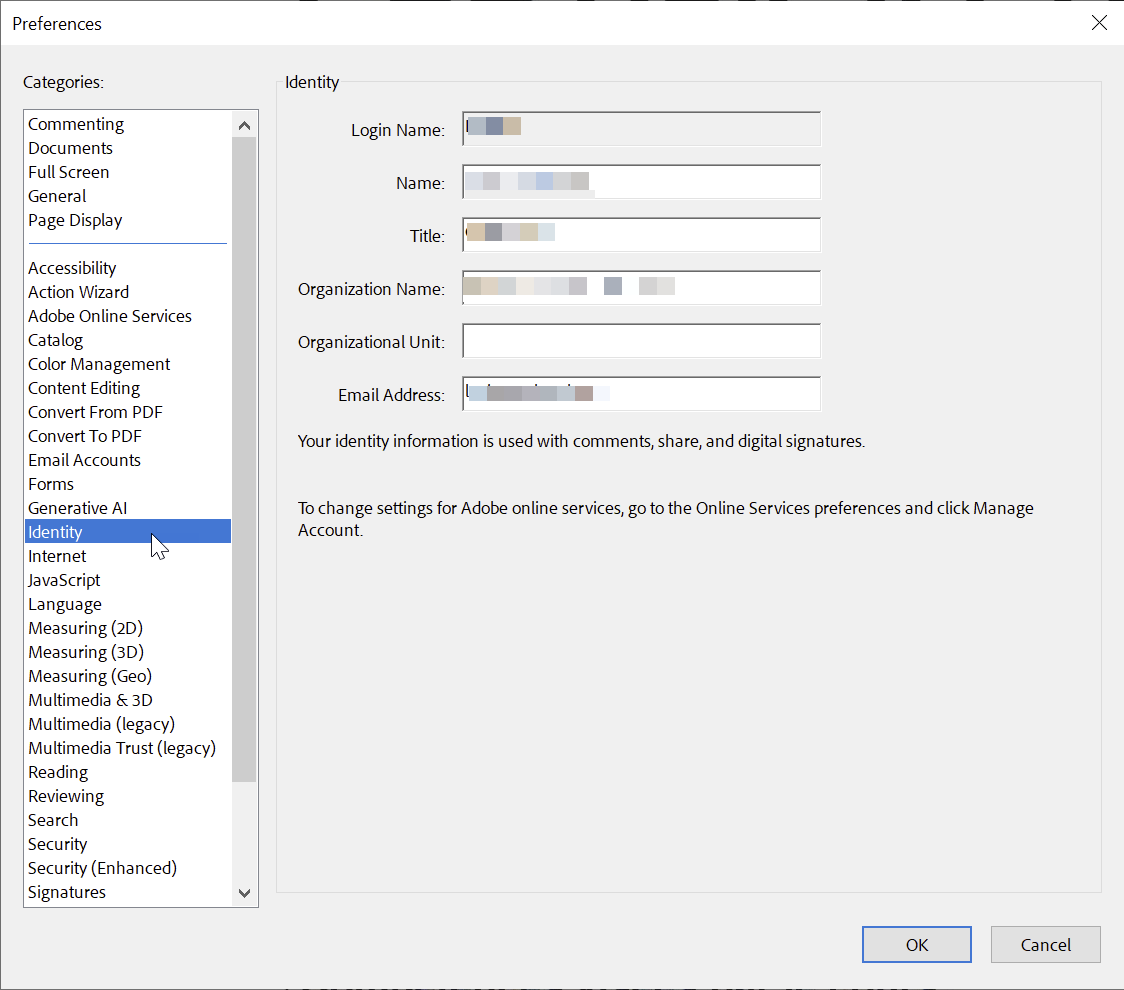Click inside the Title field
The width and height of the screenshot is (1124, 990).
point(640,234)
